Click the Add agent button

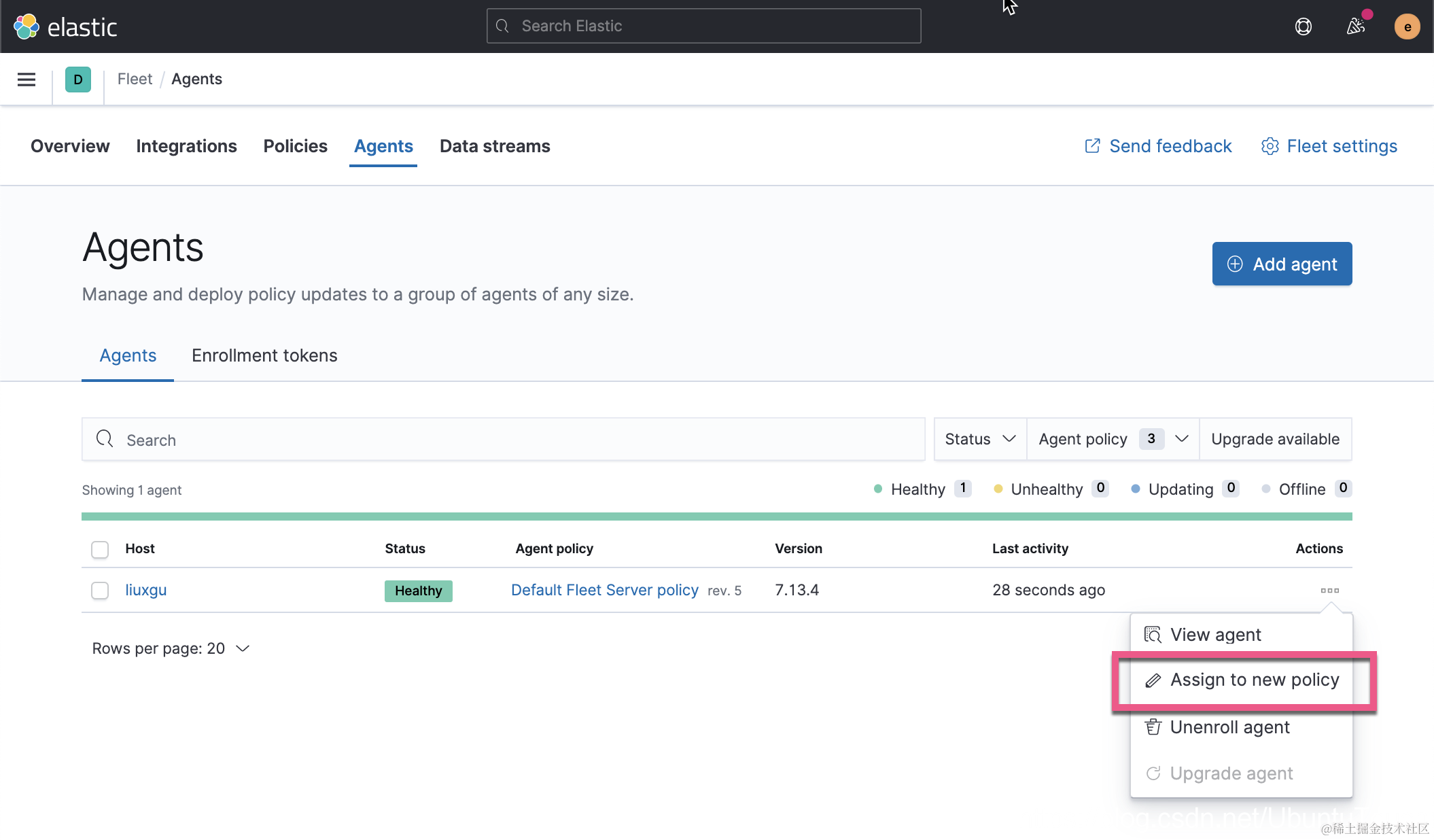click(1282, 264)
